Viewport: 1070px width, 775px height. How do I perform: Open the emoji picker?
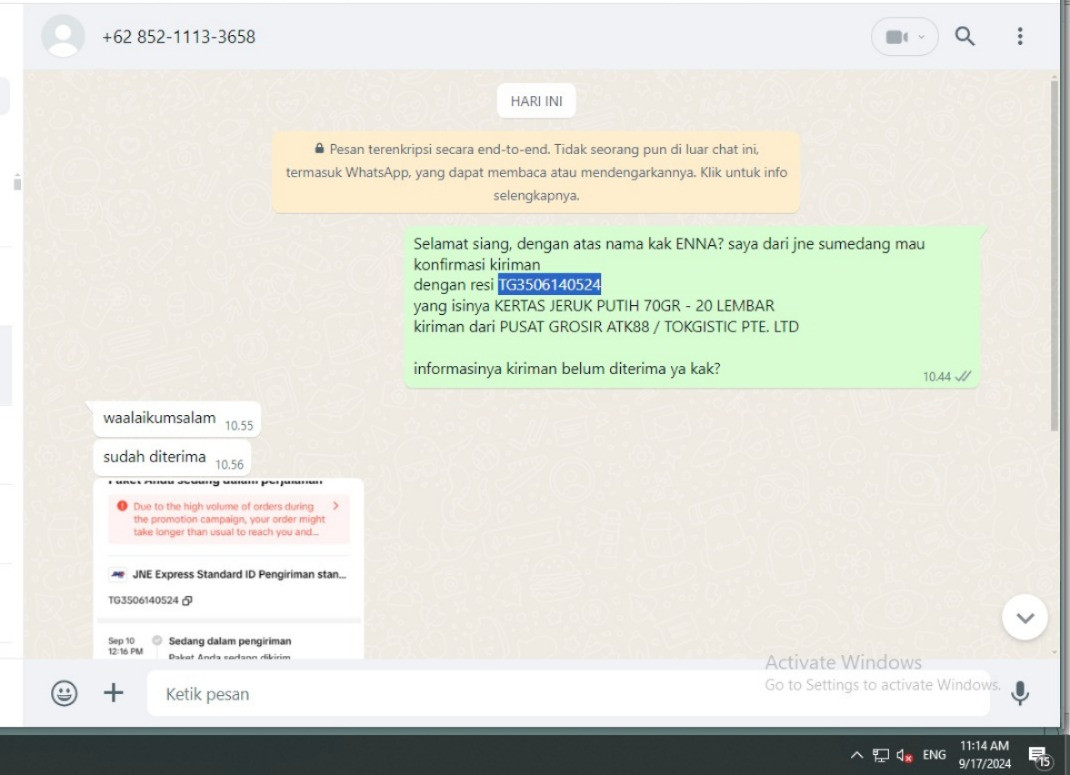coord(64,693)
